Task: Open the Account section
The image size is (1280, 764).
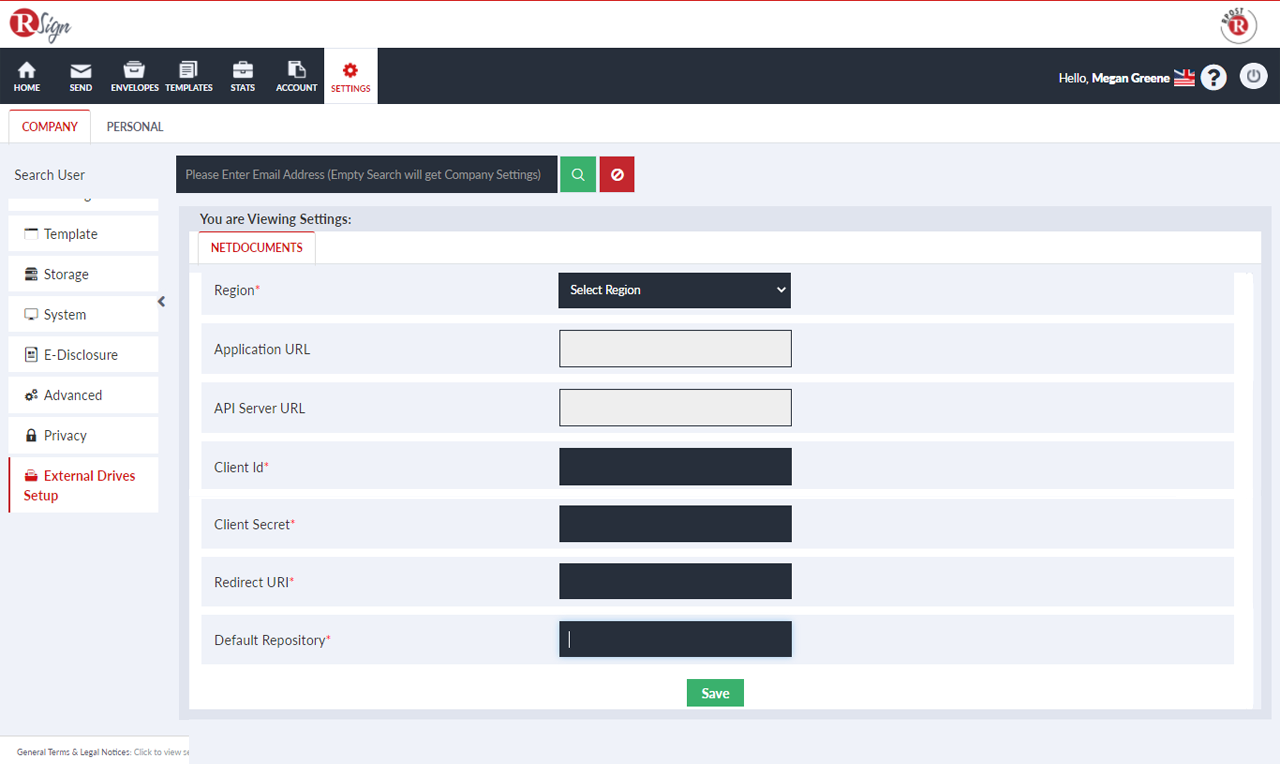Action: click(x=296, y=75)
